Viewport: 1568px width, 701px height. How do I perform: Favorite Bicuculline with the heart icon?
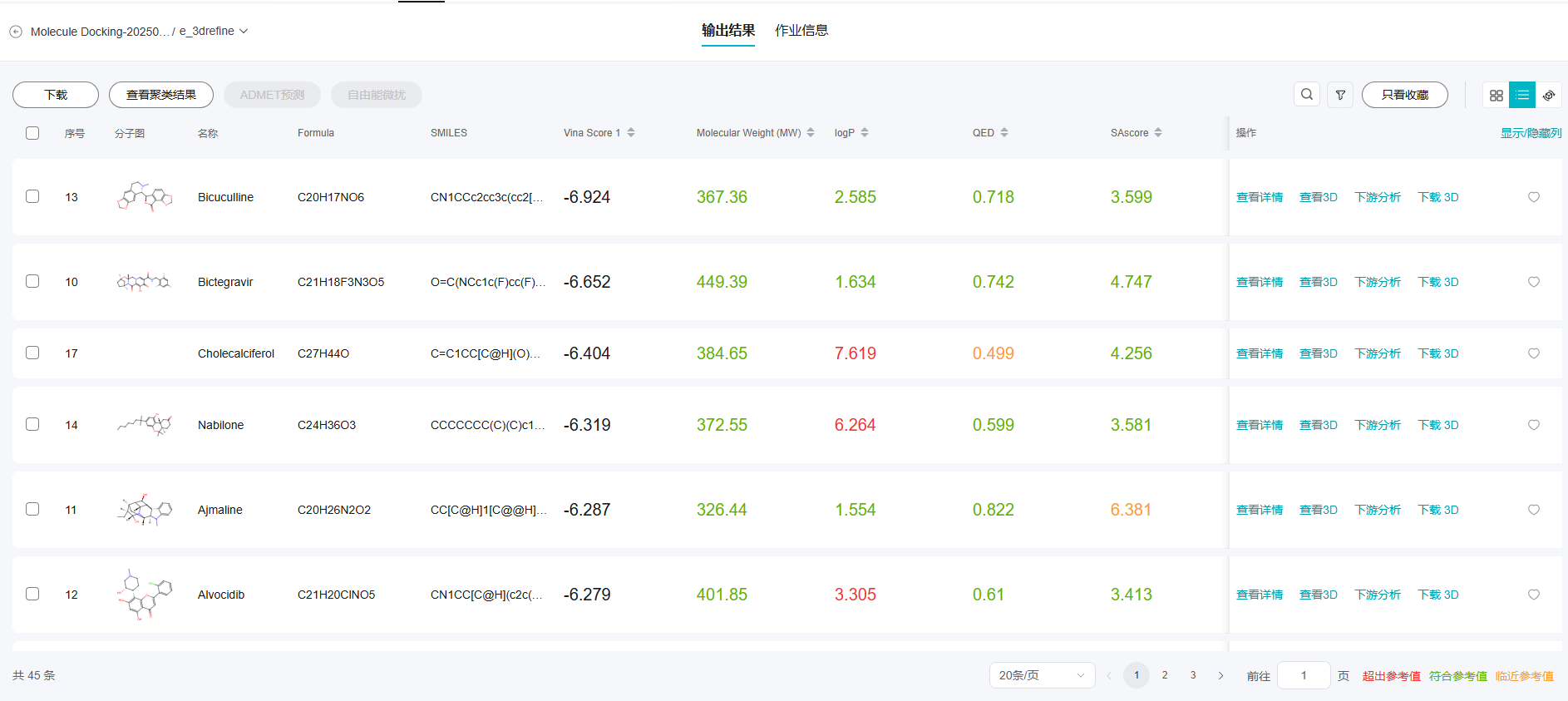(1533, 197)
